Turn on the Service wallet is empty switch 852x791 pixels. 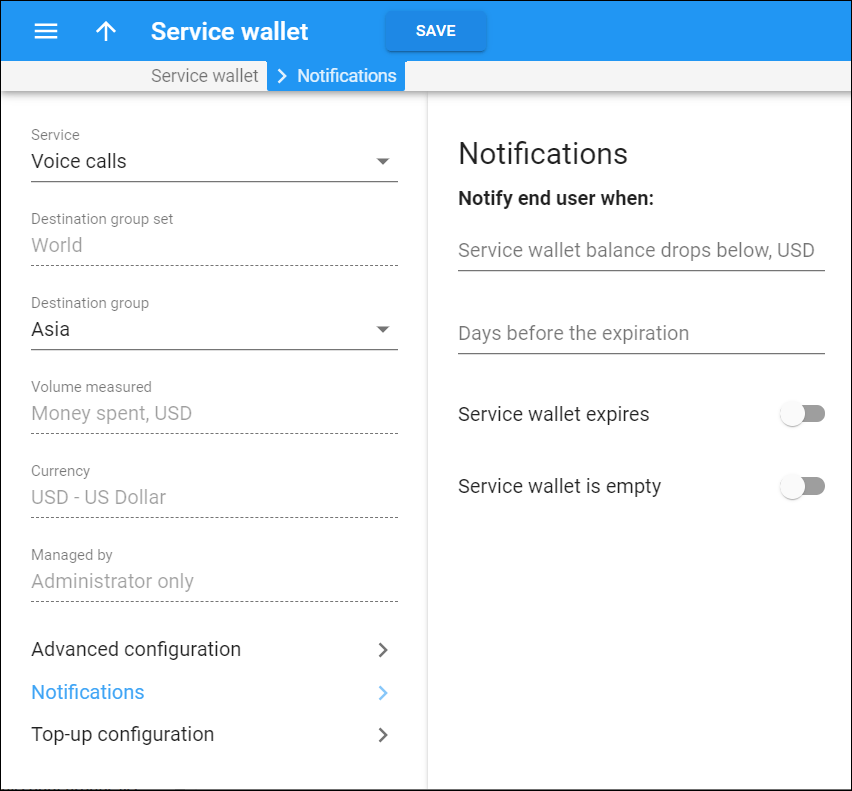pos(803,486)
